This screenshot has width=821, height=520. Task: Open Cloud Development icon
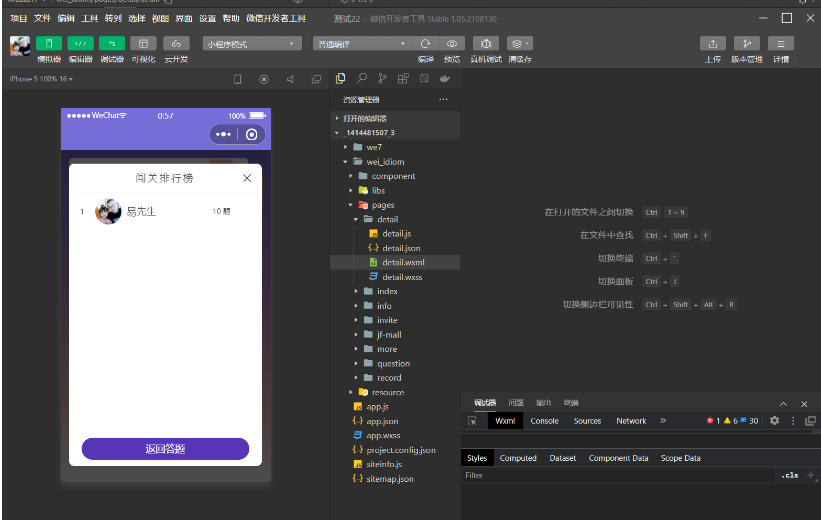click(176, 43)
